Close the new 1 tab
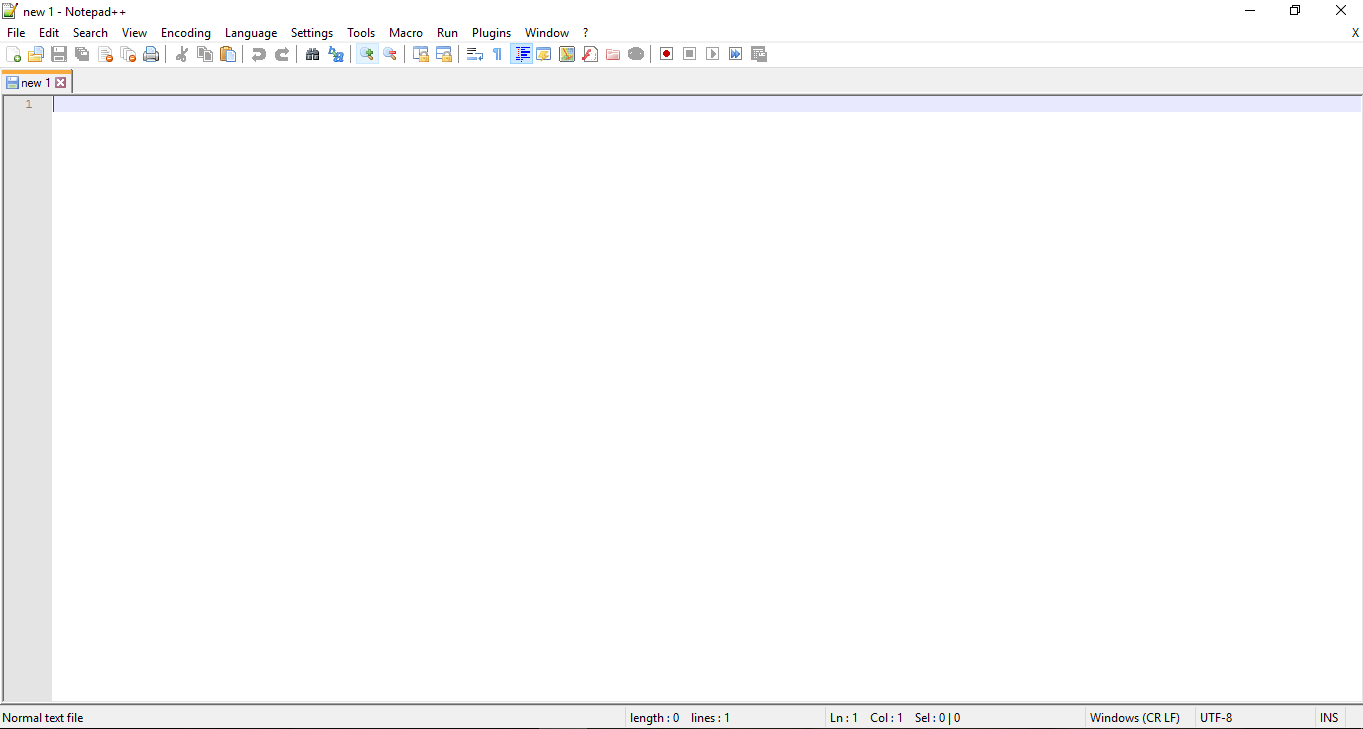The width and height of the screenshot is (1363, 729). (x=61, y=81)
